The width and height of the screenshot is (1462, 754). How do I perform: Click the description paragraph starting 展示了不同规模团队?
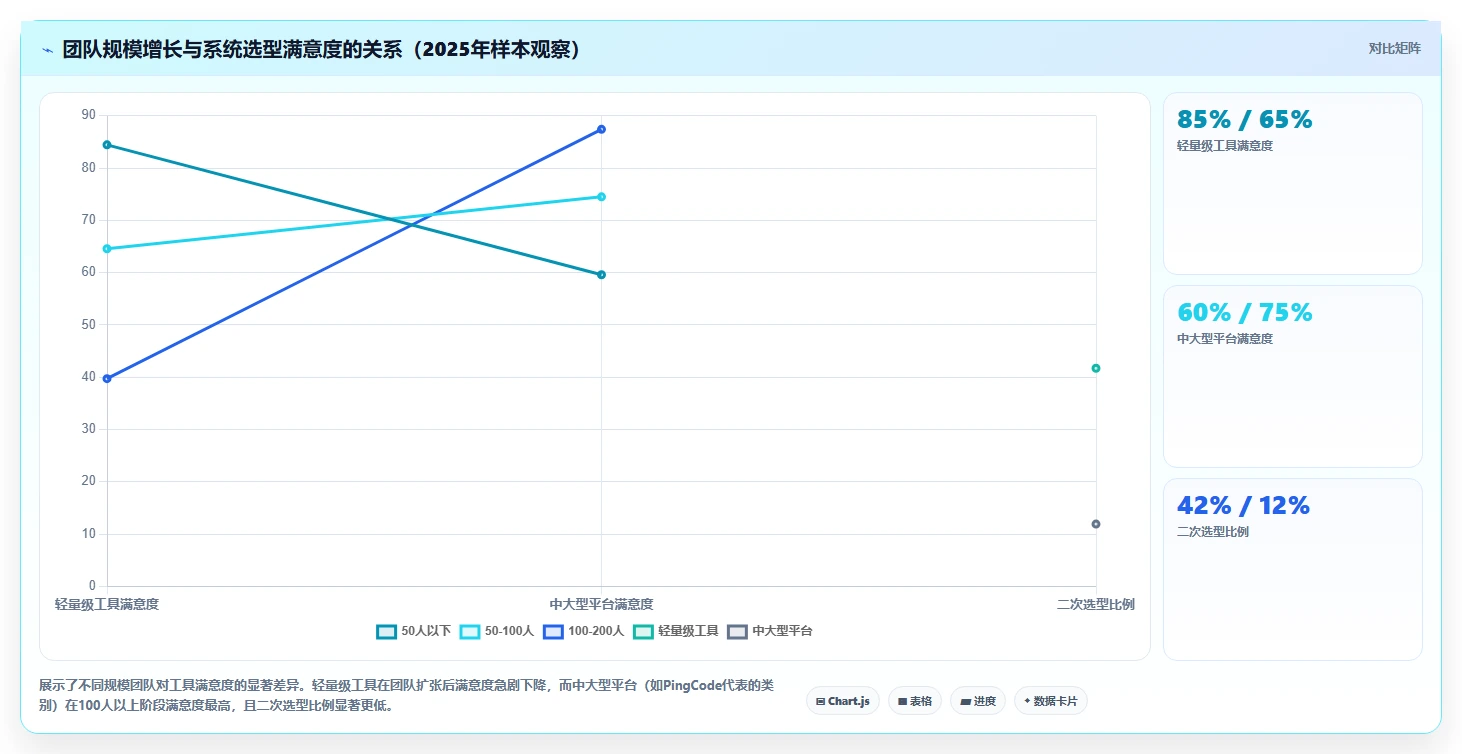(x=408, y=695)
